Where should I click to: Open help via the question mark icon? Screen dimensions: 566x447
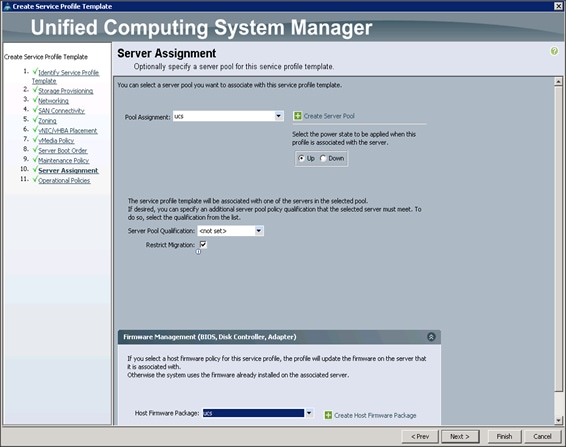click(x=554, y=51)
